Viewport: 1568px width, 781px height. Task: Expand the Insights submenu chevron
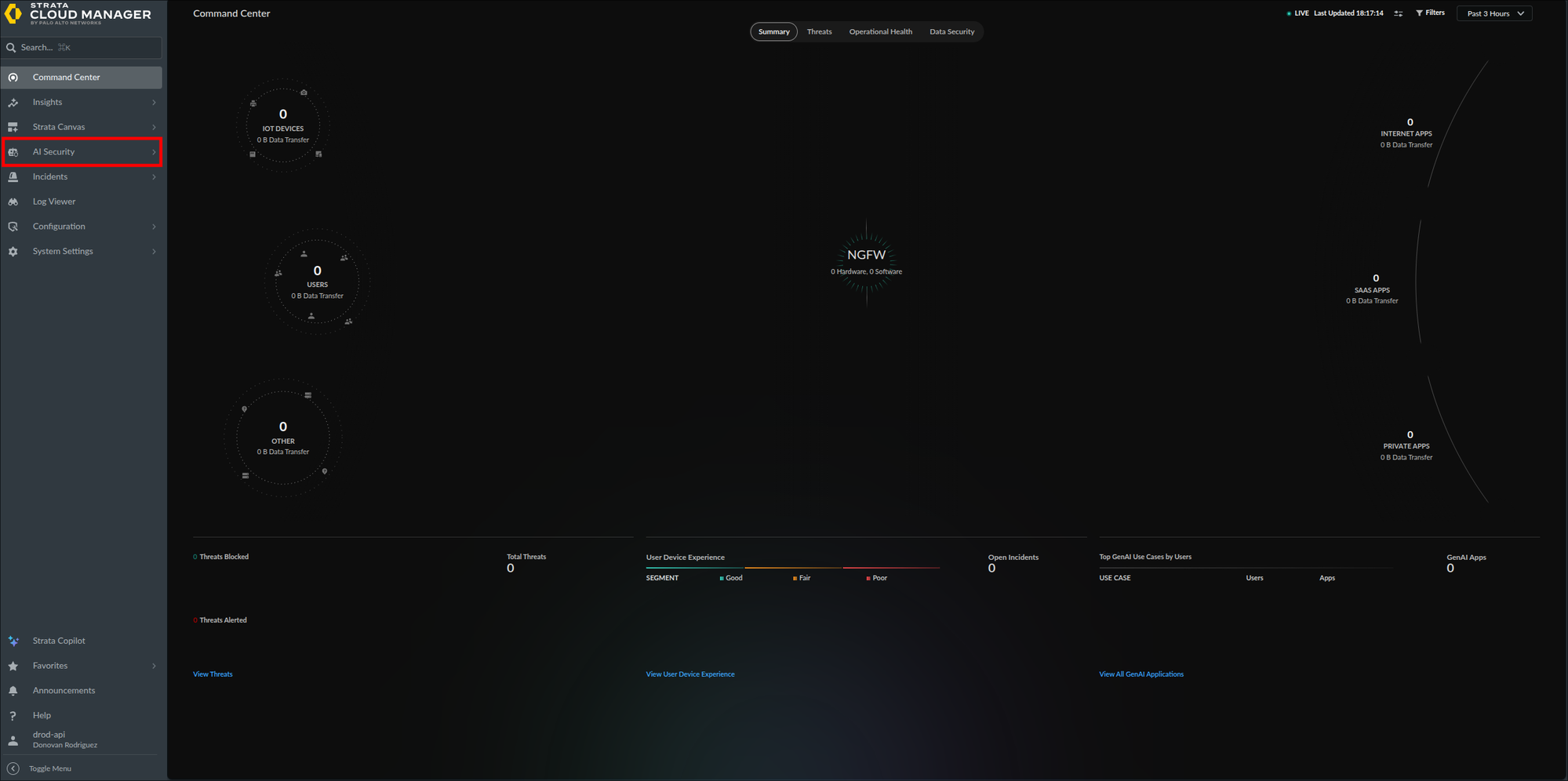click(154, 103)
